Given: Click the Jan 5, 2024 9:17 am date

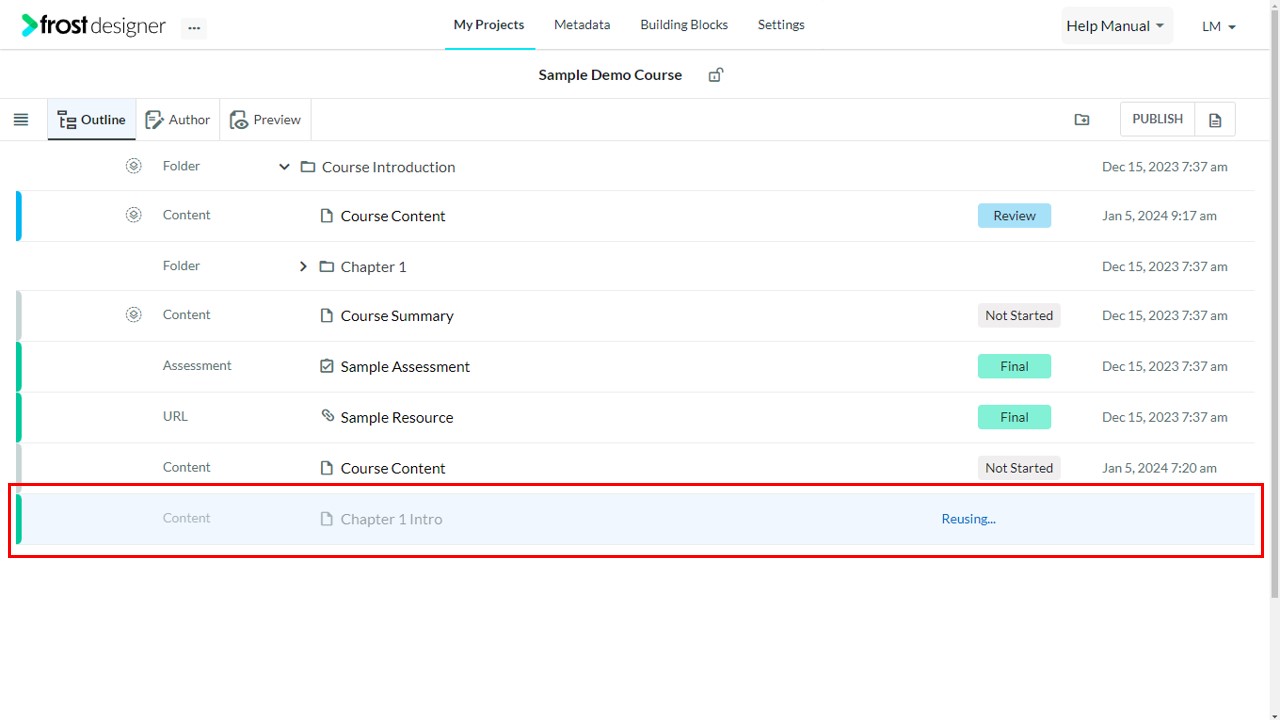Looking at the screenshot, I should coord(1159,216).
